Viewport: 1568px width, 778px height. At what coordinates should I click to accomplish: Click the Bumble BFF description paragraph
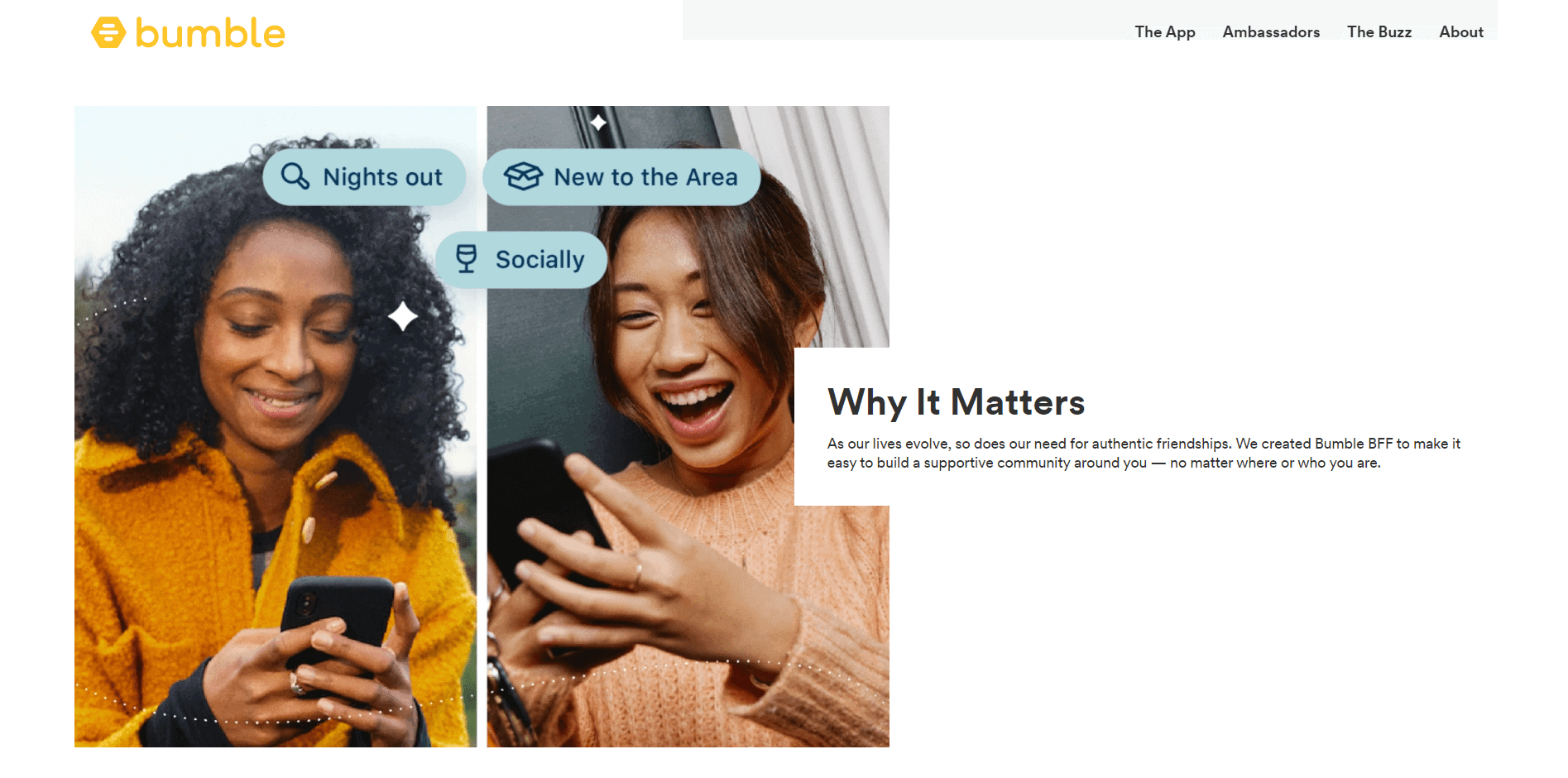click(1142, 453)
